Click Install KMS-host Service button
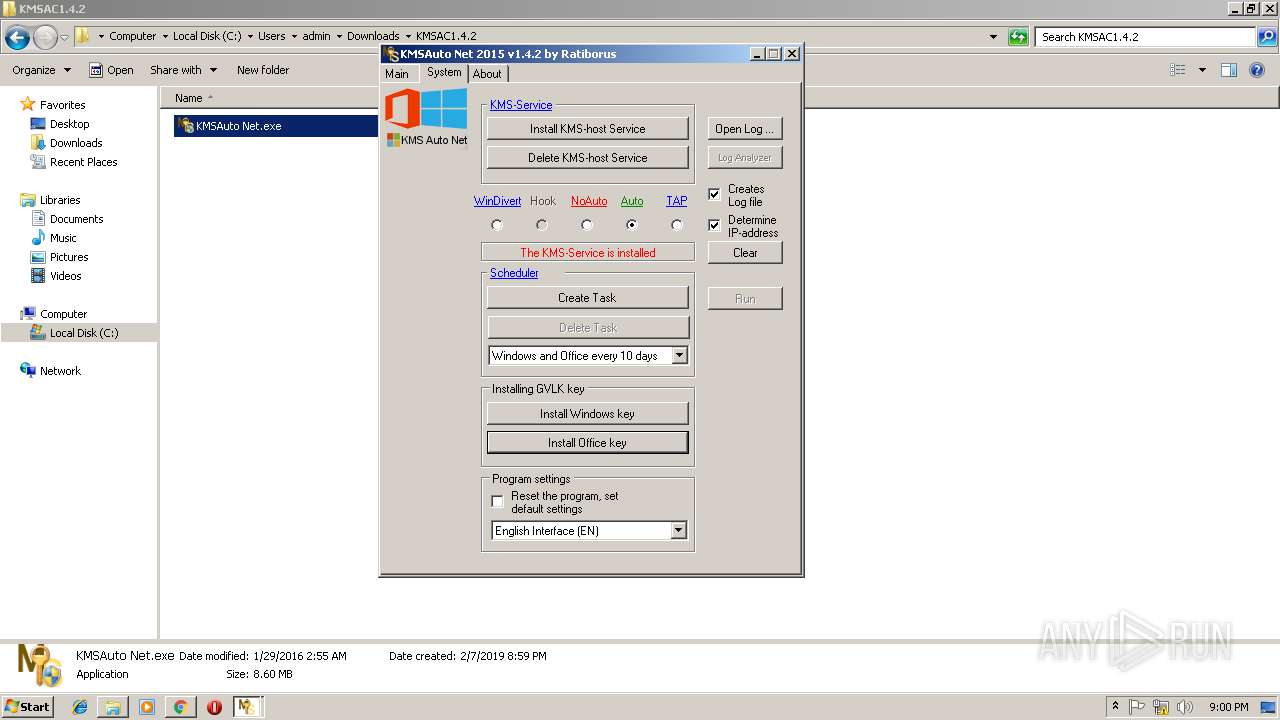This screenshot has height=720, width=1280. click(588, 129)
